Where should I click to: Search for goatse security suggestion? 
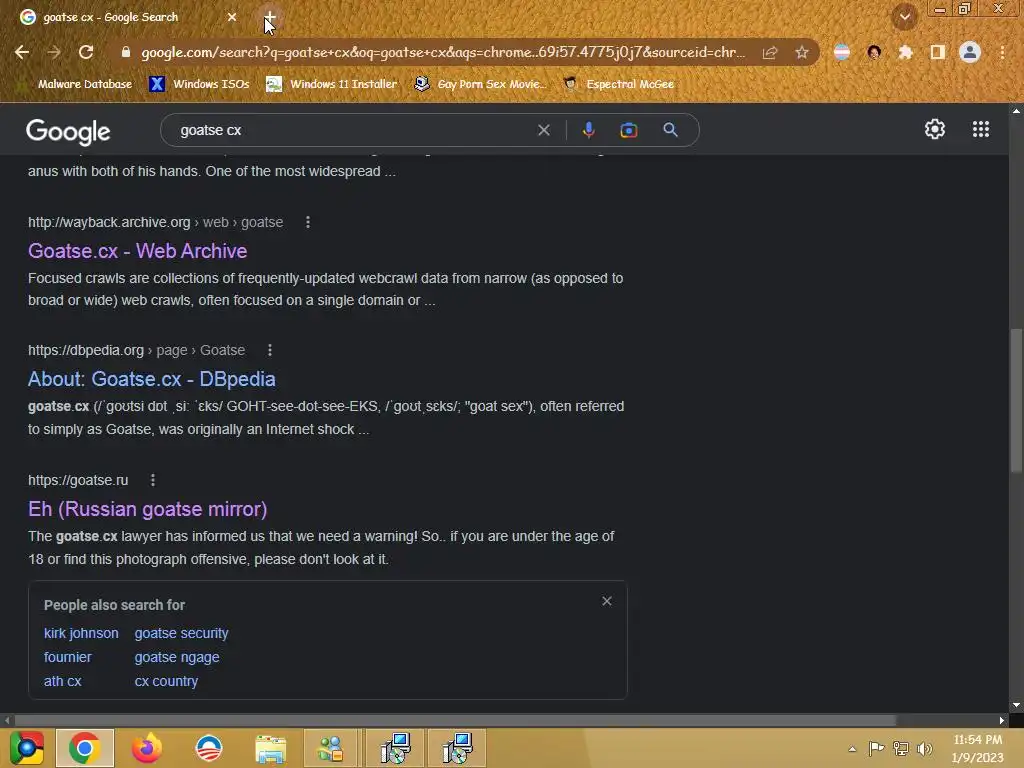click(182, 633)
